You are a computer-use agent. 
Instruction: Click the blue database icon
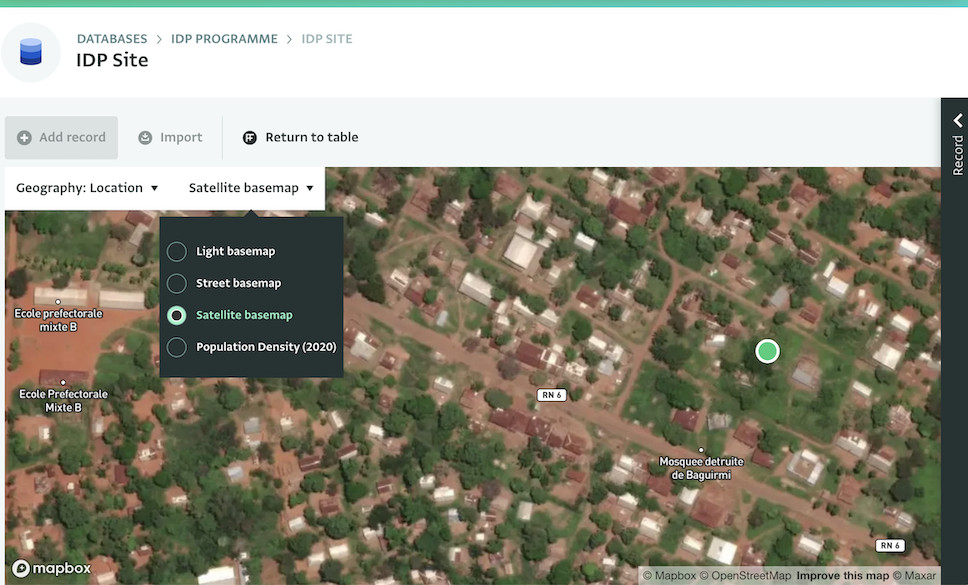(31, 52)
